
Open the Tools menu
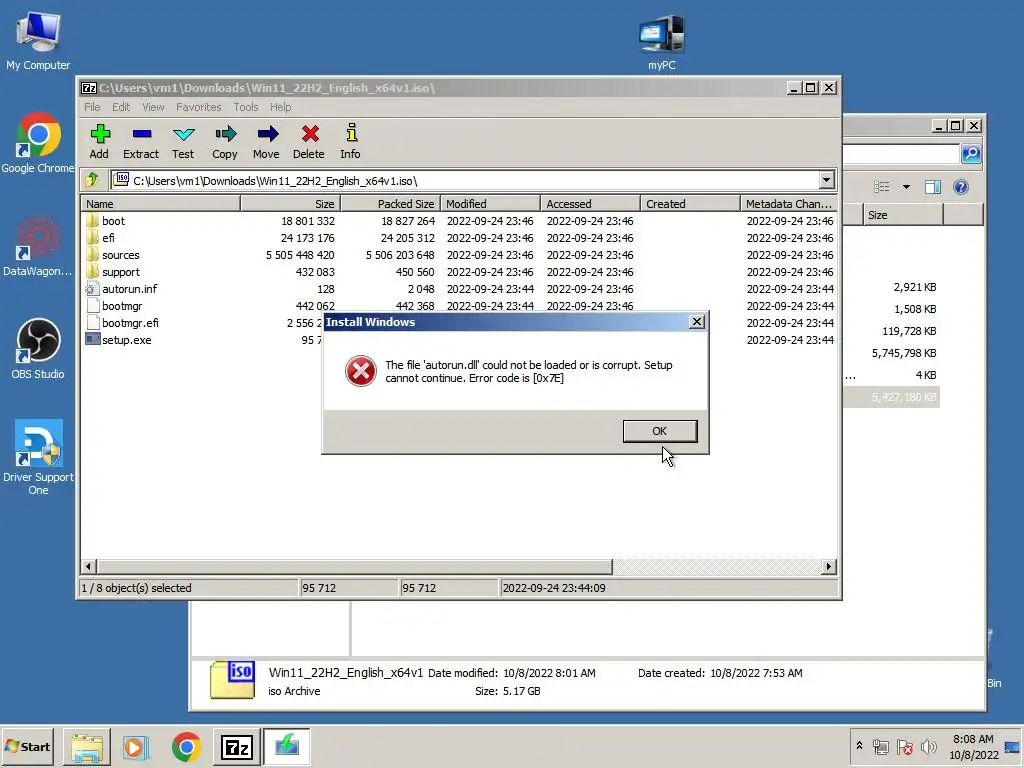point(246,107)
